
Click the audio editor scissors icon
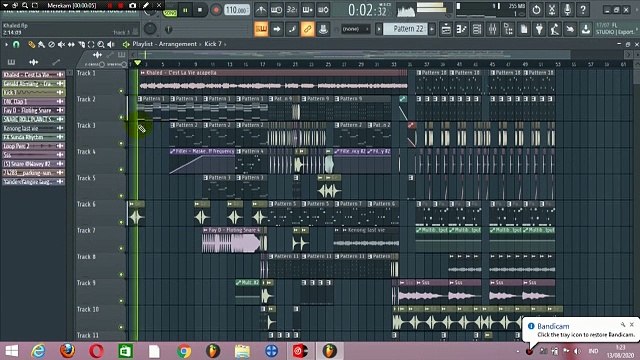point(552,10)
